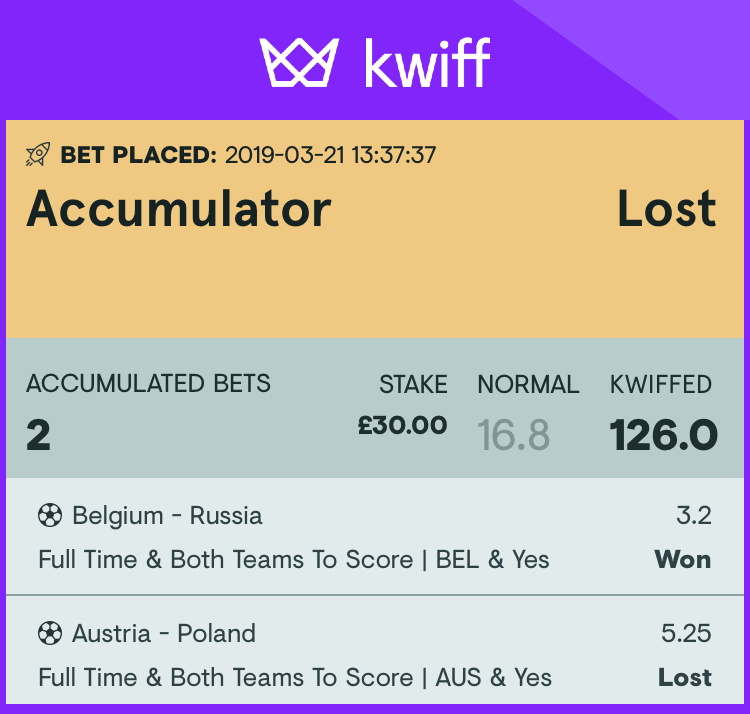Click the Lost status in the header
The width and height of the screenshot is (750, 714).
(x=667, y=209)
